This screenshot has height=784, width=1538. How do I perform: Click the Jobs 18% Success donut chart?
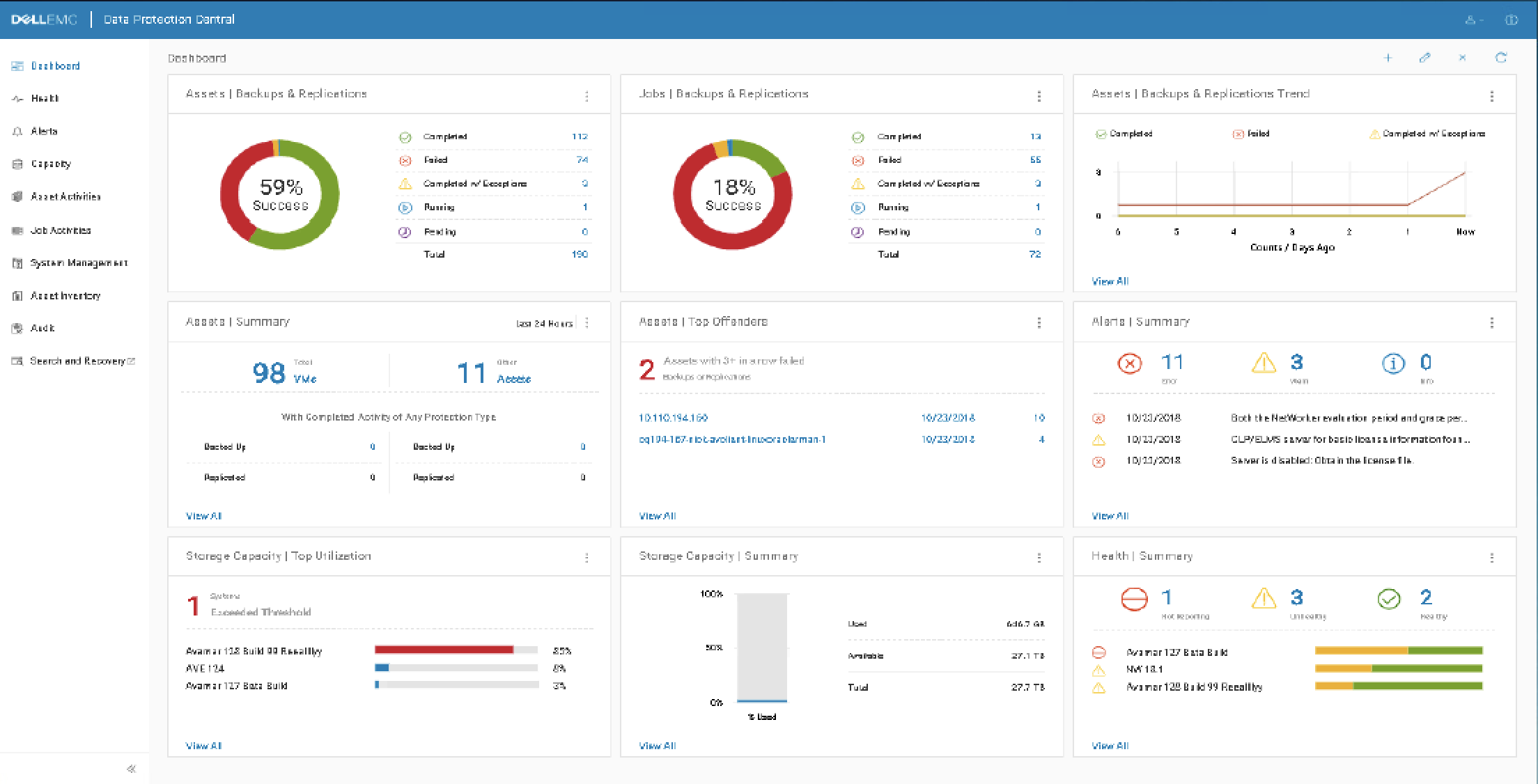coord(732,194)
